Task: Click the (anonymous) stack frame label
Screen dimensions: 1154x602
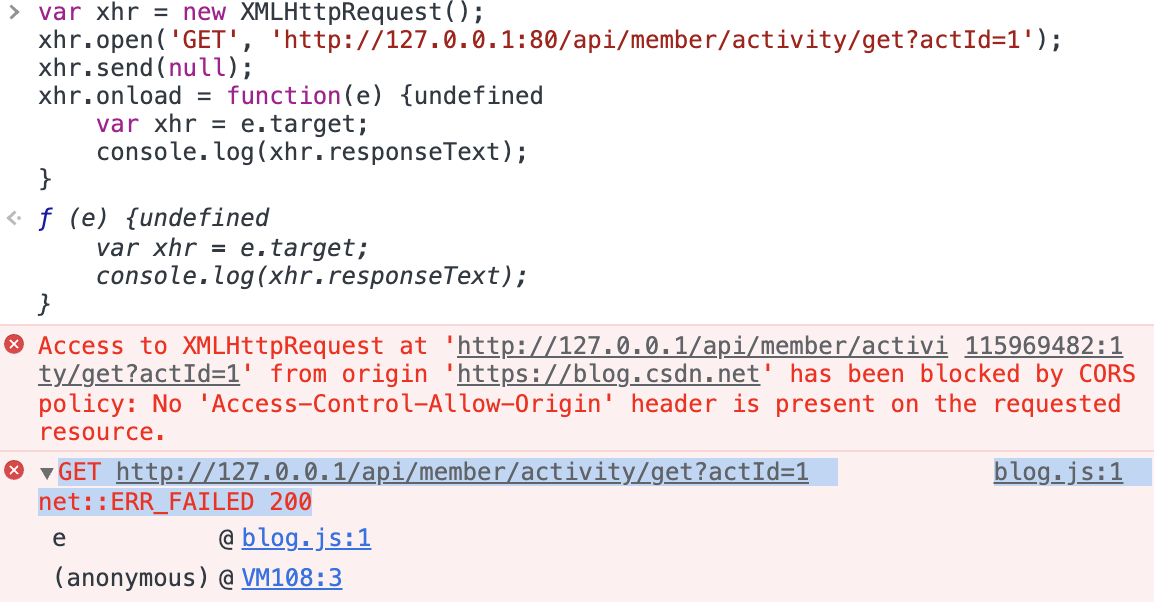Action: tap(132, 578)
